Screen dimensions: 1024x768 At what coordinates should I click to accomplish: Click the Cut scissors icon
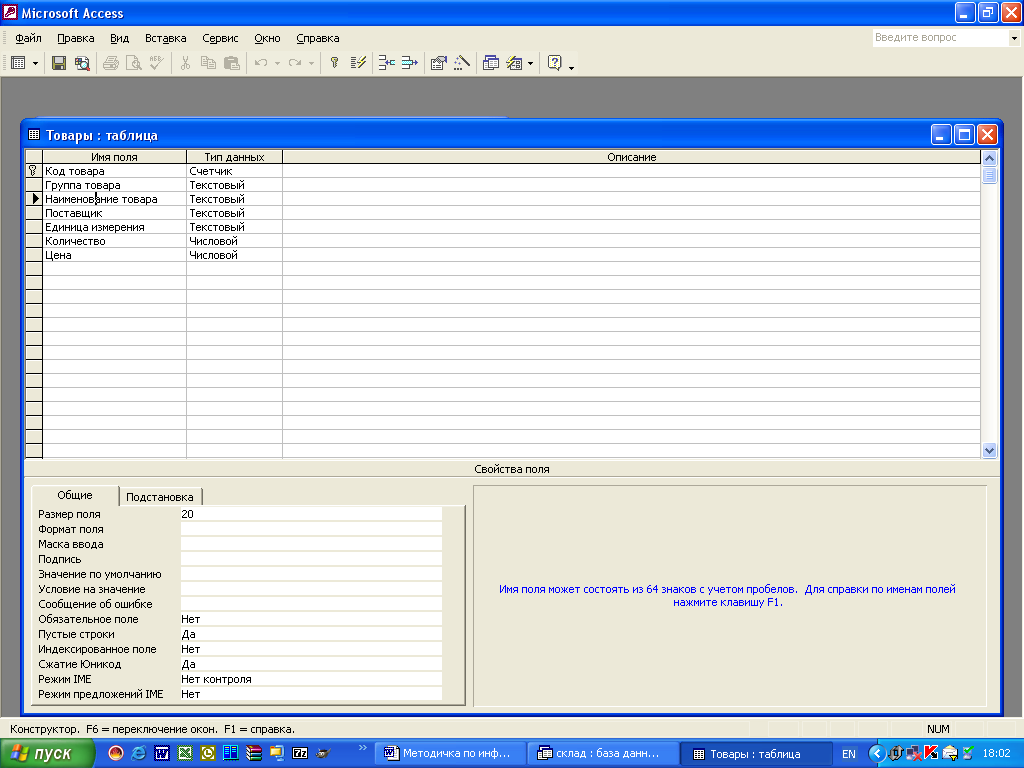(x=185, y=63)
